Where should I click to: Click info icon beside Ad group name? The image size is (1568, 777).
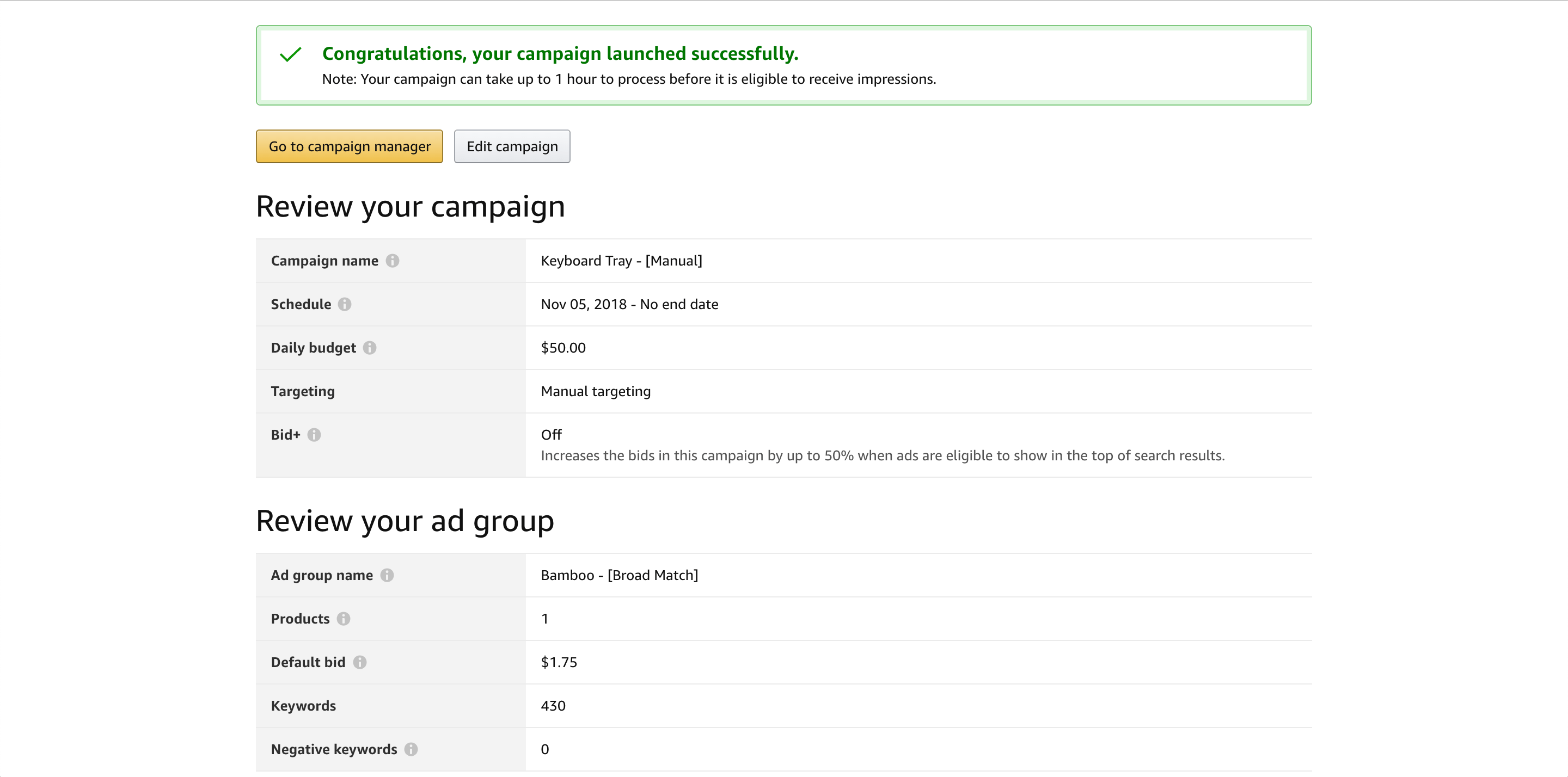(x=387, y=575)
